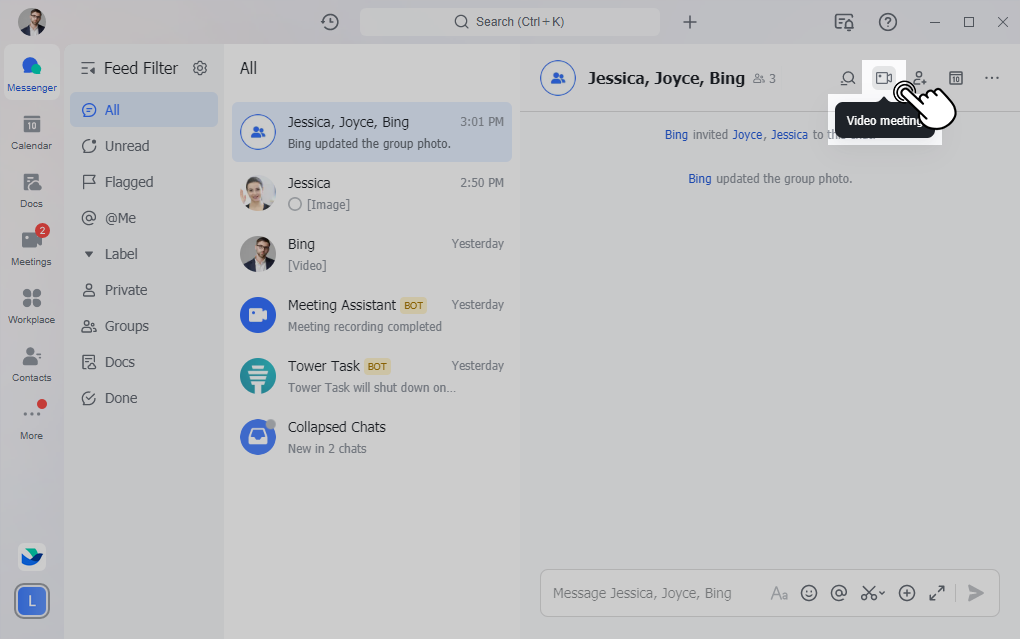Click the search in chat icon
This screenshot has width=1020, height=639.
click(x=848, y=78)
